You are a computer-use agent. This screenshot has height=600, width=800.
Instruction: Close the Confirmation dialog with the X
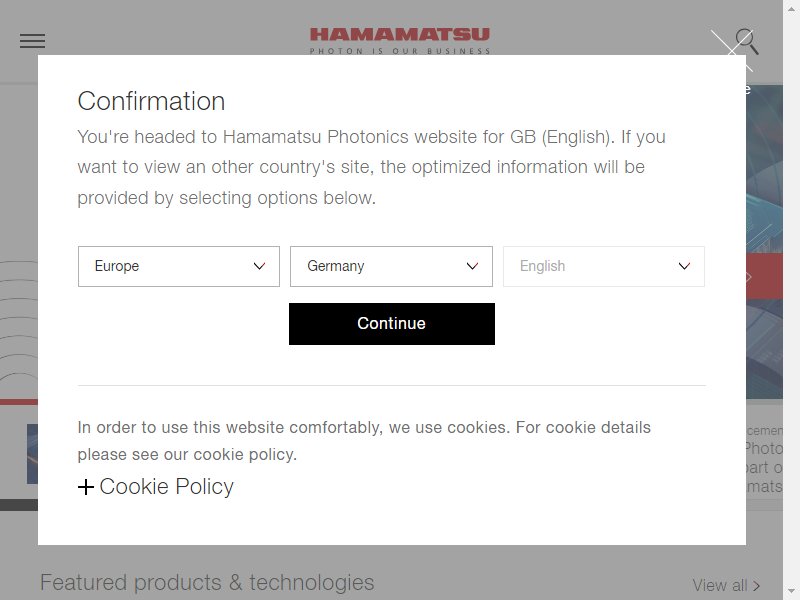(x=732, y=51)
